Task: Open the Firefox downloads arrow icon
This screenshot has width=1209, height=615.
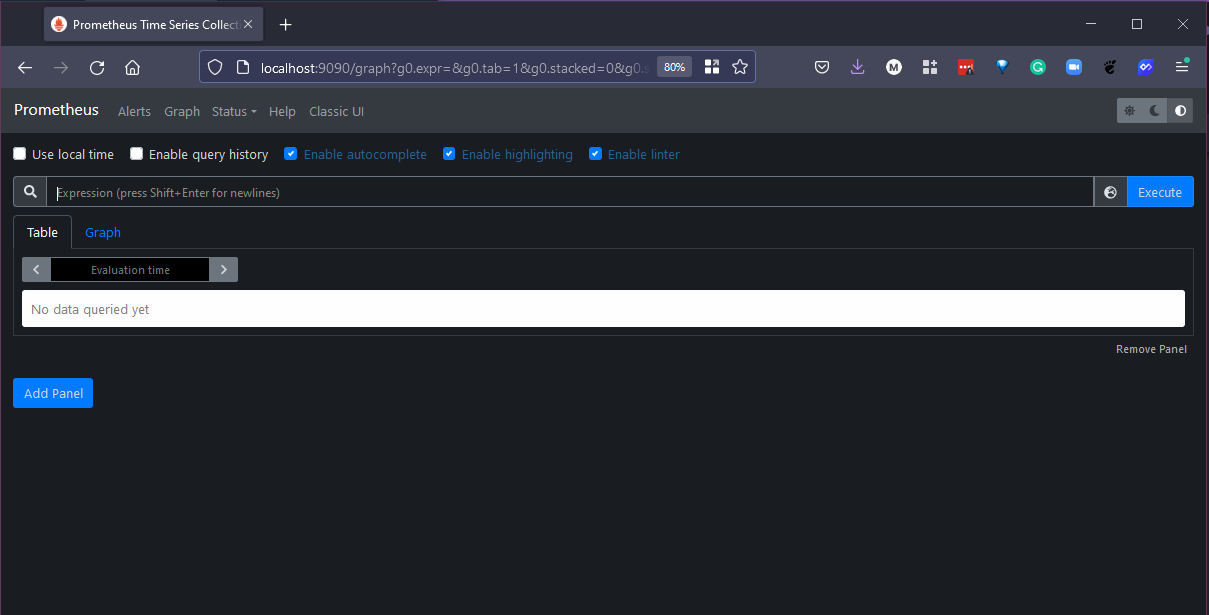Action: [x=857, y=67]
